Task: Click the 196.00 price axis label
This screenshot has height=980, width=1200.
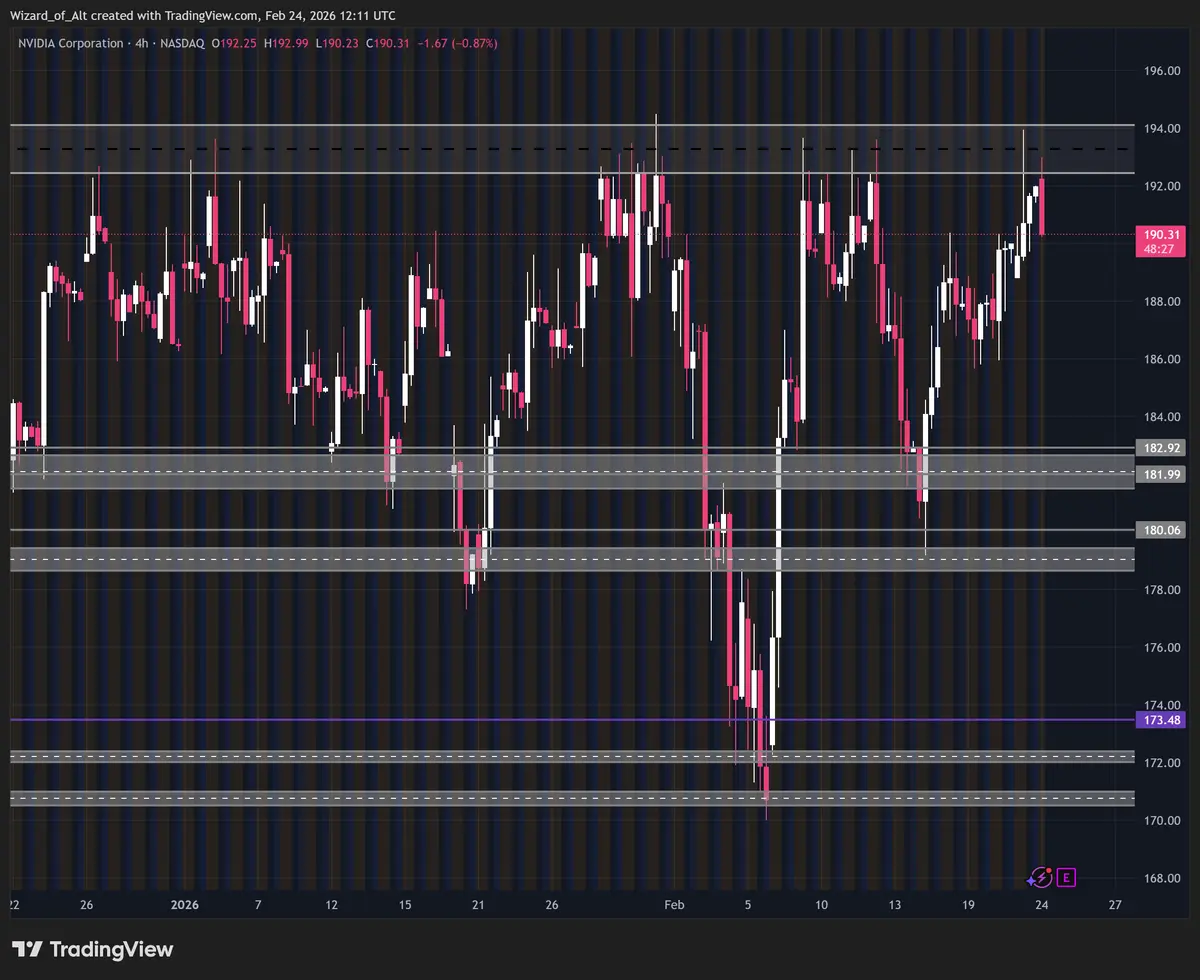Action: coord(1160,71)
